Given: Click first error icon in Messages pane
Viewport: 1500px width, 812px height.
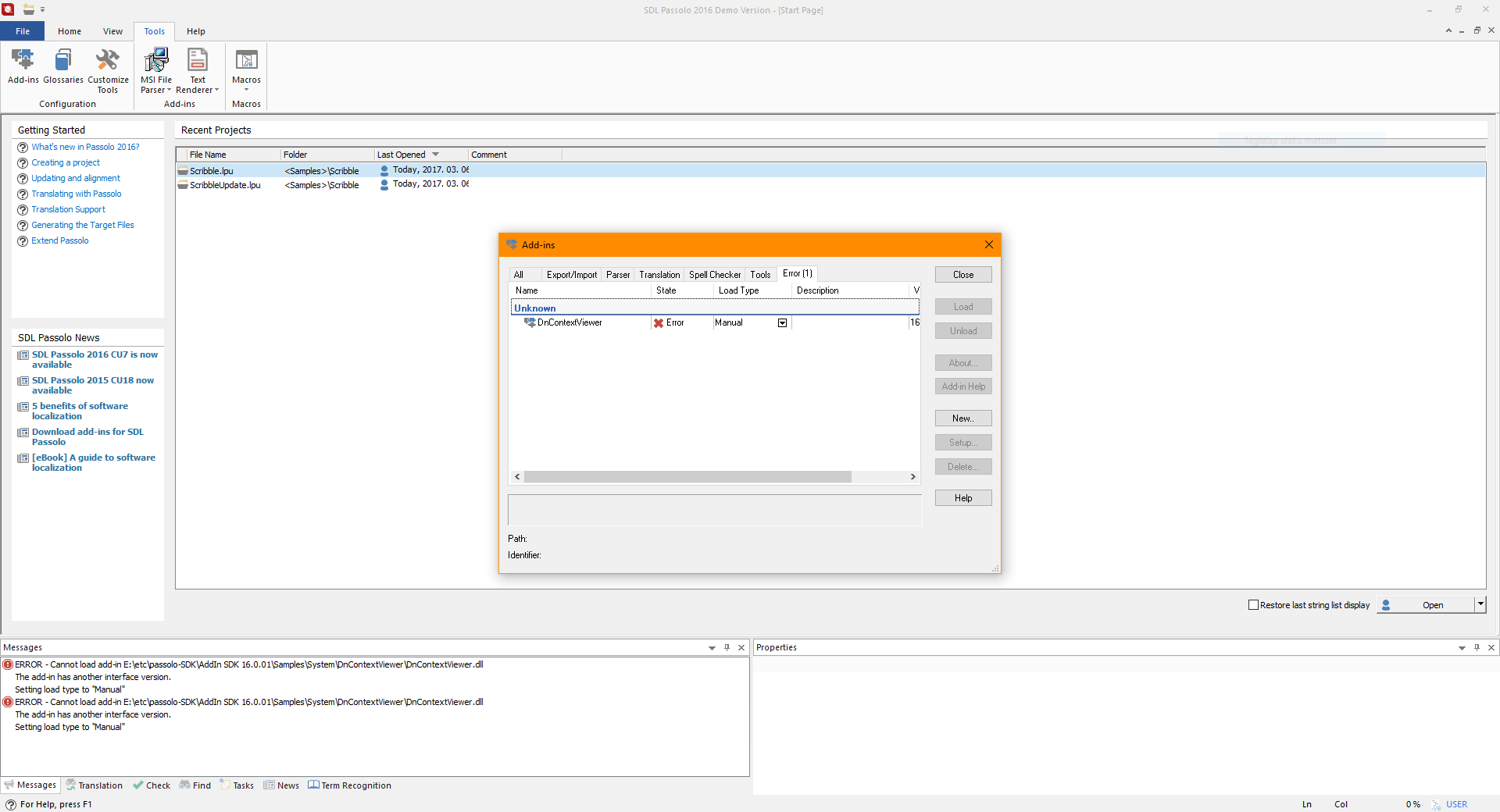Looking at the screenshot, I should click(x=8, y=664).
